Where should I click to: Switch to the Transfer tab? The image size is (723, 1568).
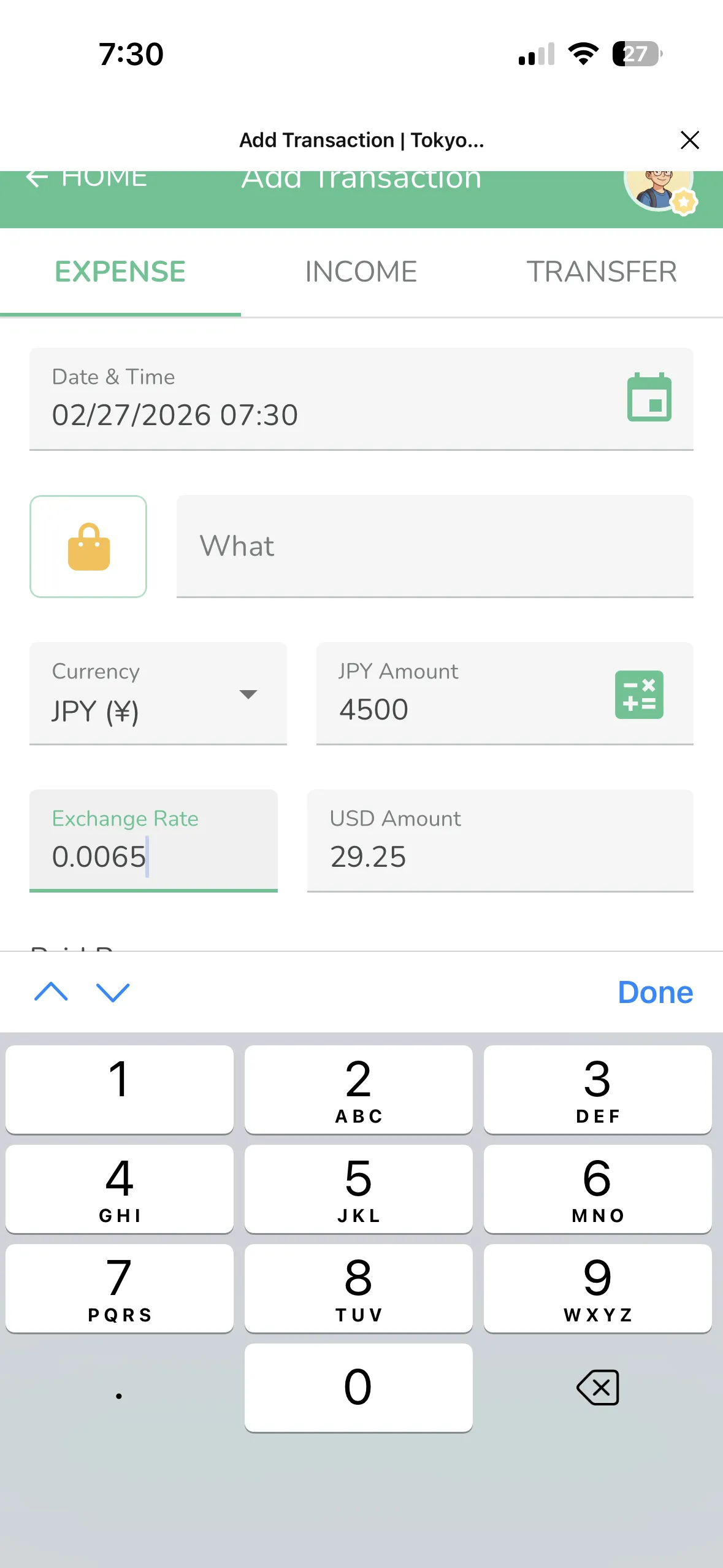pos(602,272)
